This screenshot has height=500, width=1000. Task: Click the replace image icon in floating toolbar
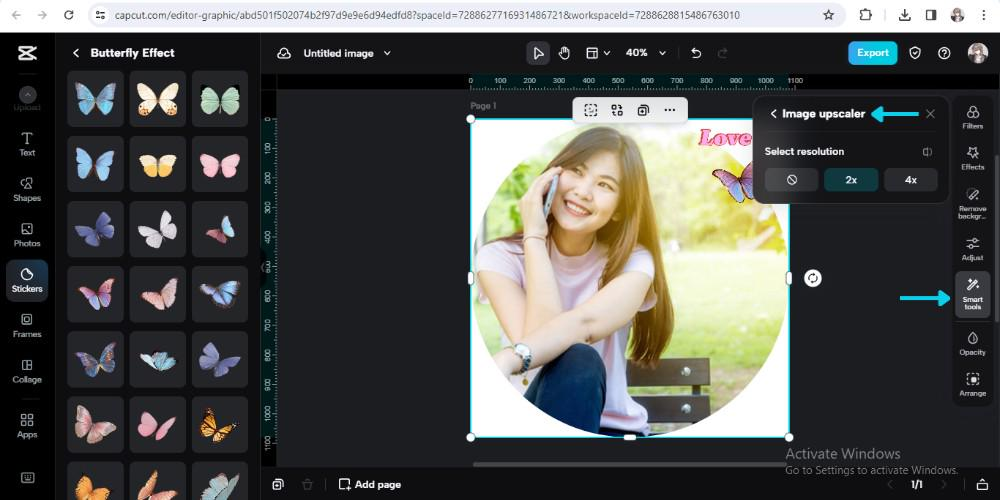click(x=617, y=110)
